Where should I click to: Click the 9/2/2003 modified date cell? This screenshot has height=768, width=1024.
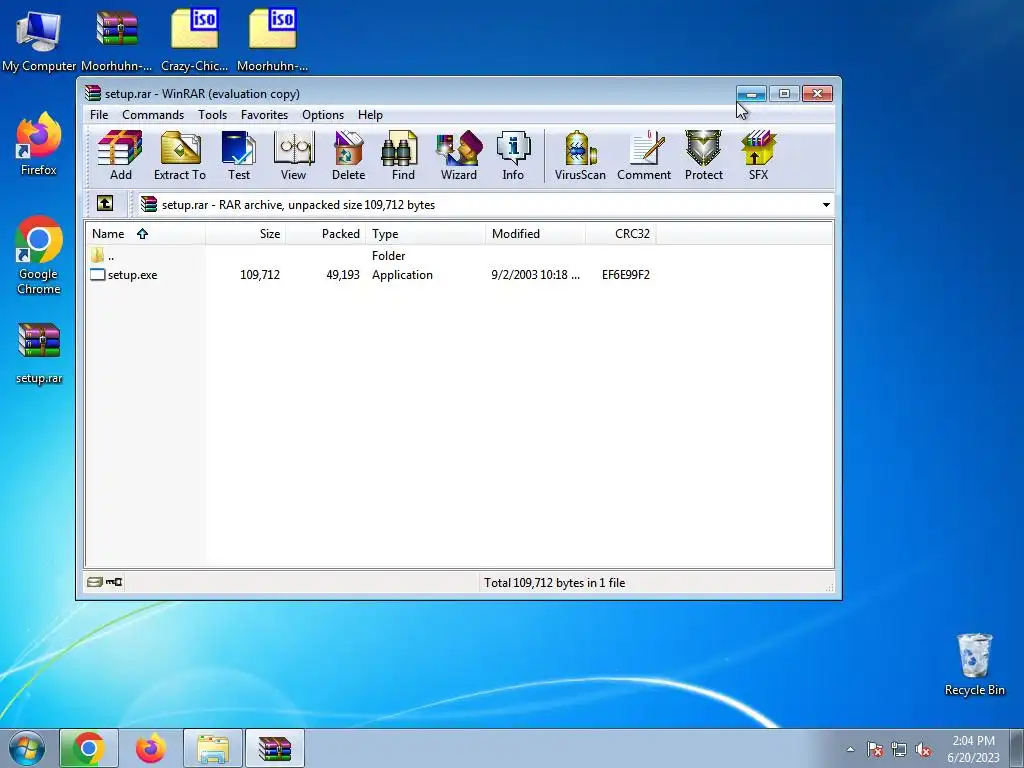coord(536,275)
